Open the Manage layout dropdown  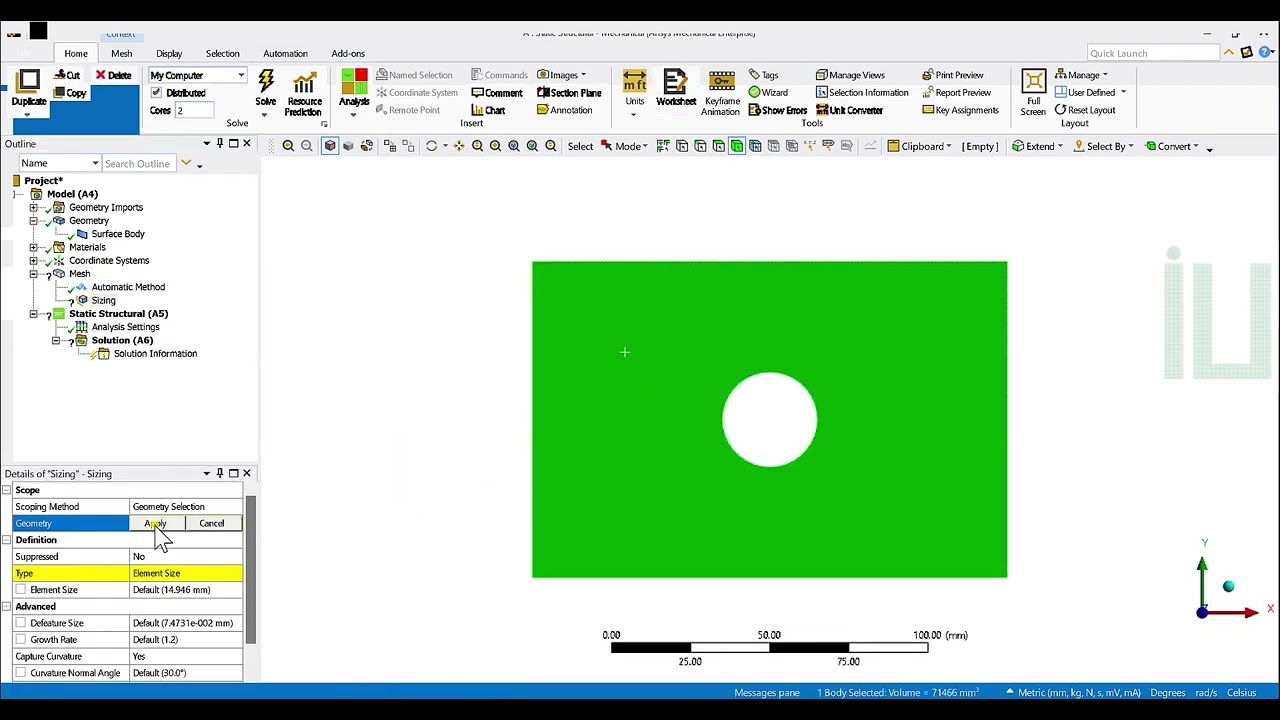click(1081, 75)
